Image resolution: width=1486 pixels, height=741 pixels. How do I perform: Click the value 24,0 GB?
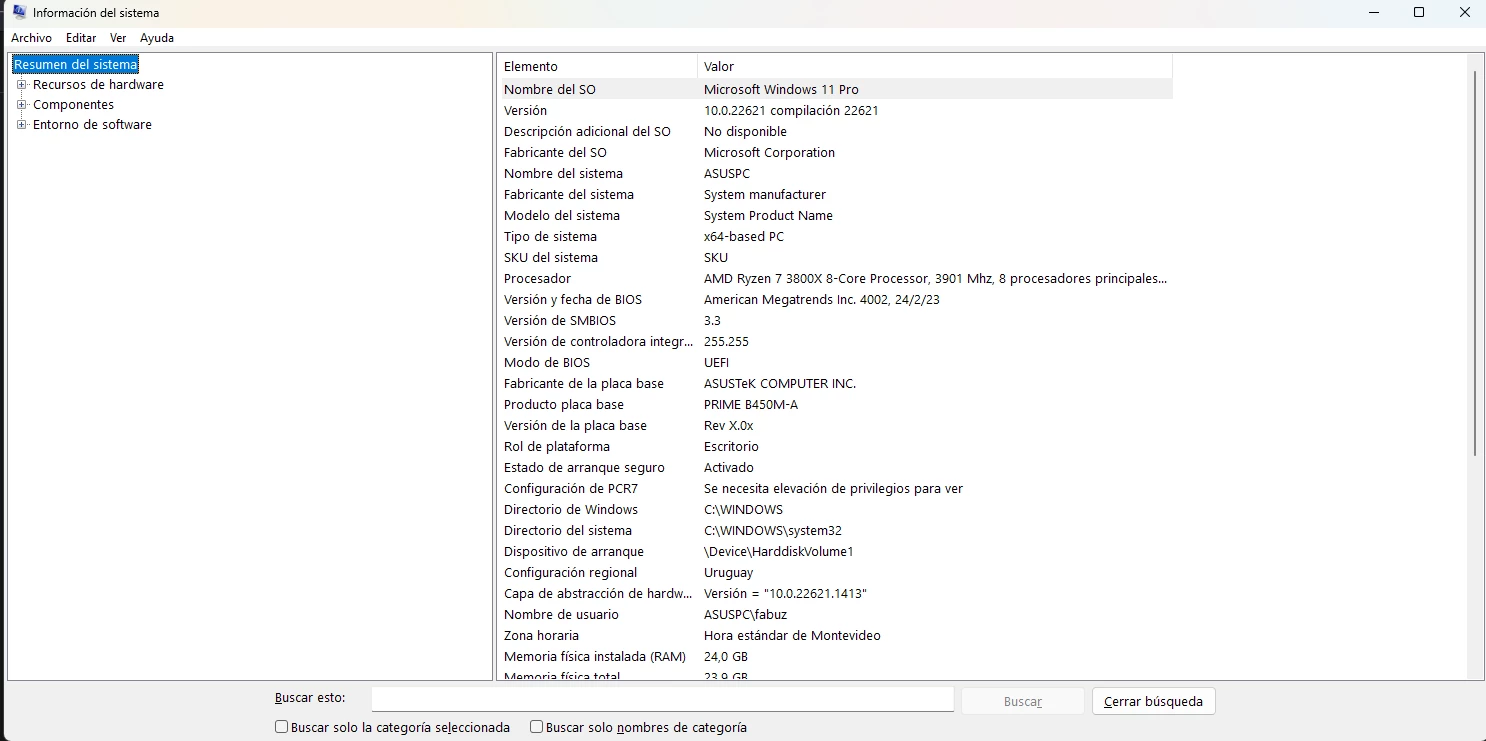click(x=726, y=656)
